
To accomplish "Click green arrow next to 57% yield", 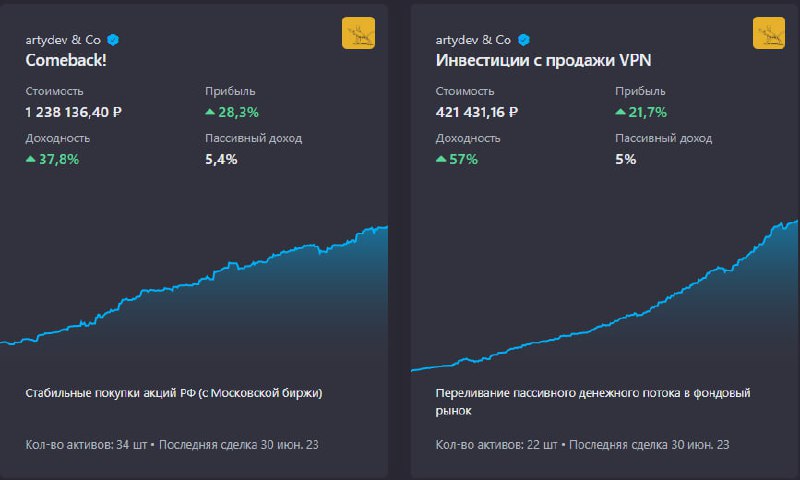I will pyautogui.click(x=441, y=158).
